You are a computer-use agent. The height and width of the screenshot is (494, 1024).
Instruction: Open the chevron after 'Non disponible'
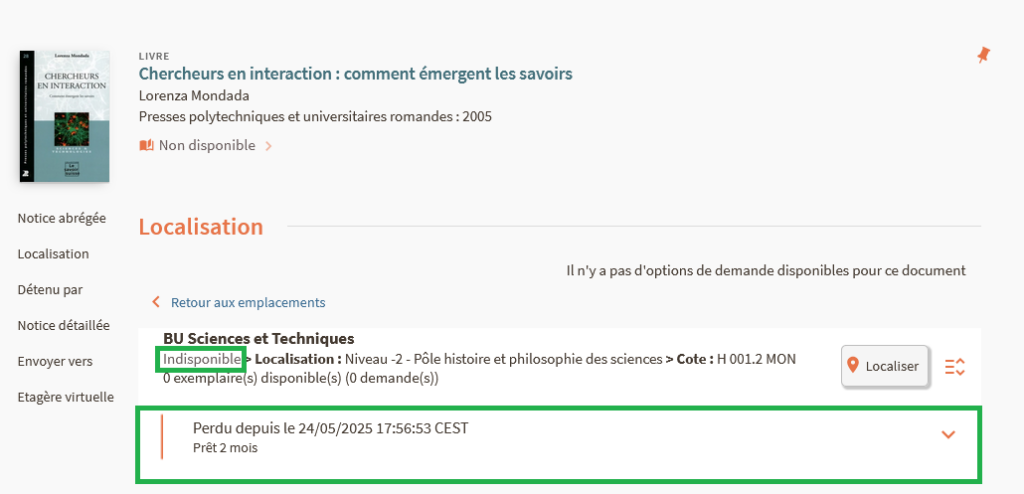click(x=268, y=146)
